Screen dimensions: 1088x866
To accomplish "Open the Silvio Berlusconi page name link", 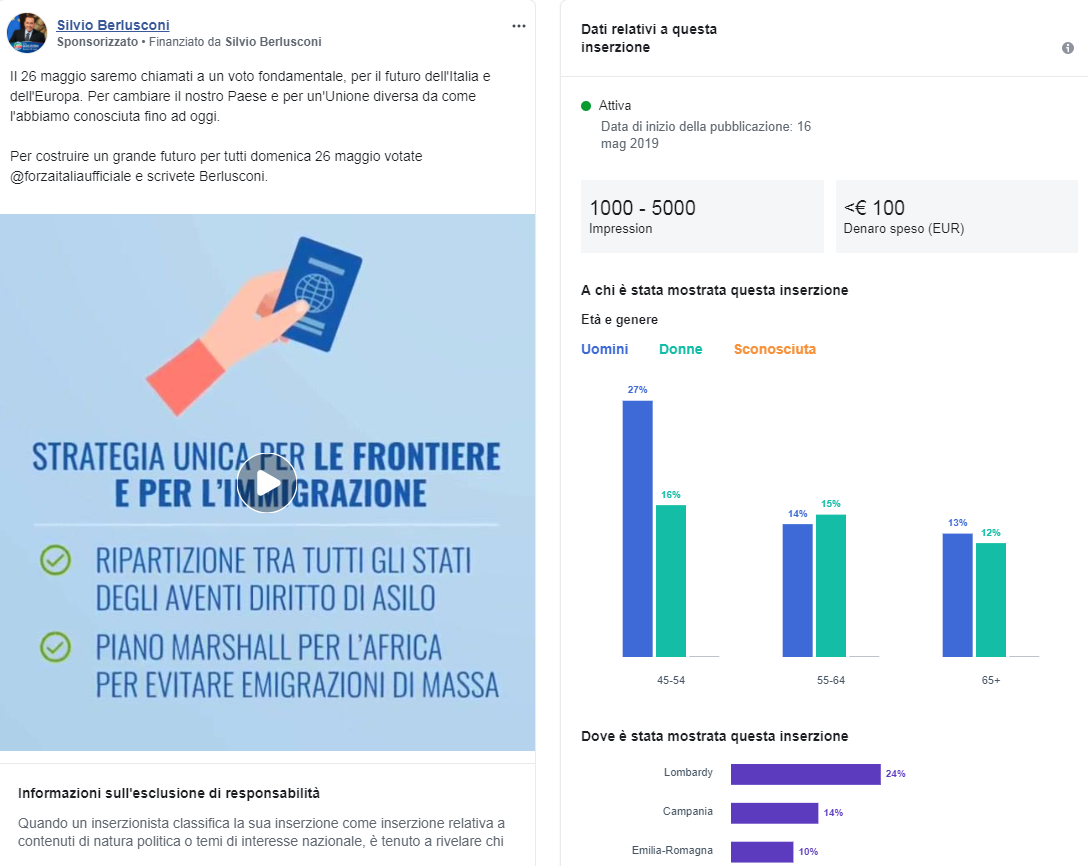I will click(113, 25).
